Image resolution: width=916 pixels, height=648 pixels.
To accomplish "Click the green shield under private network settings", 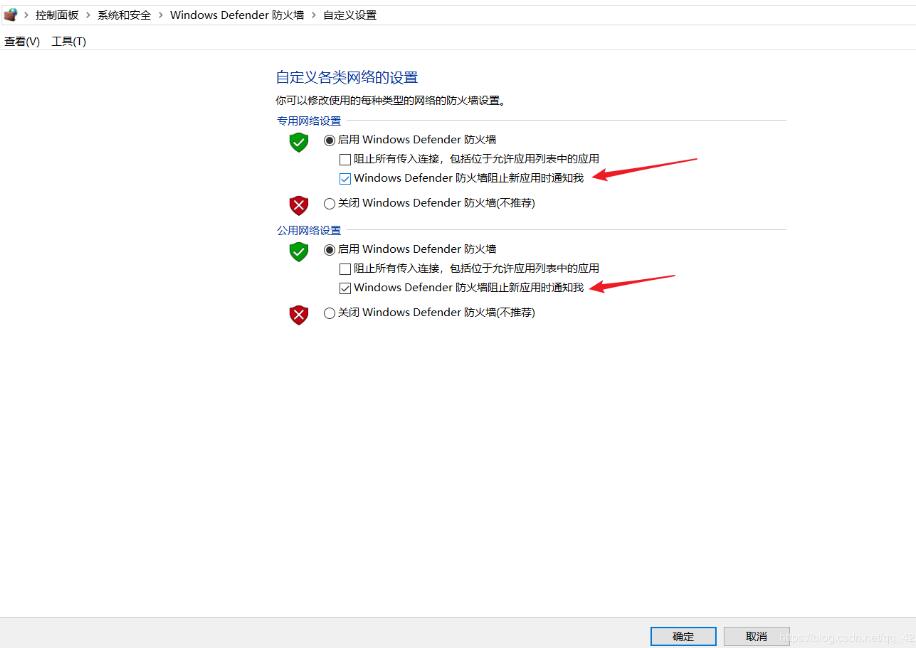I will tap(299, 141).
